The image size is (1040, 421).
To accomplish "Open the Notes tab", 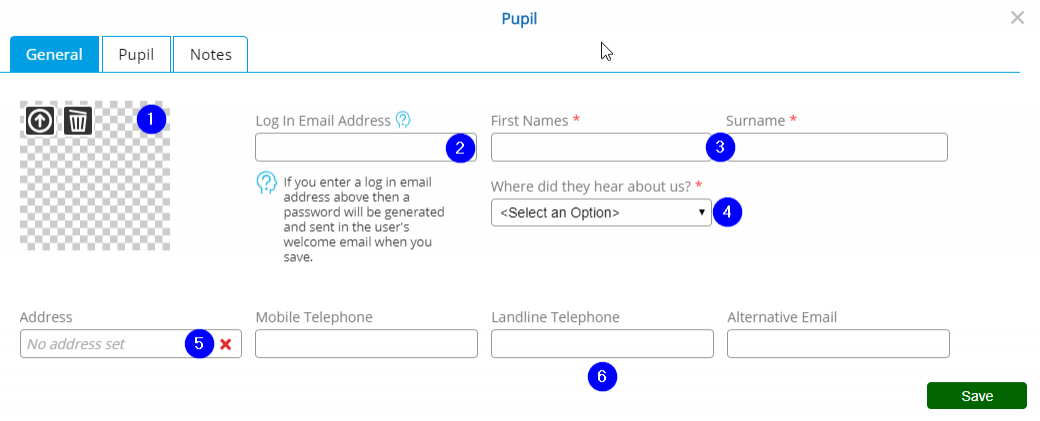I will [x=210, y=54].
